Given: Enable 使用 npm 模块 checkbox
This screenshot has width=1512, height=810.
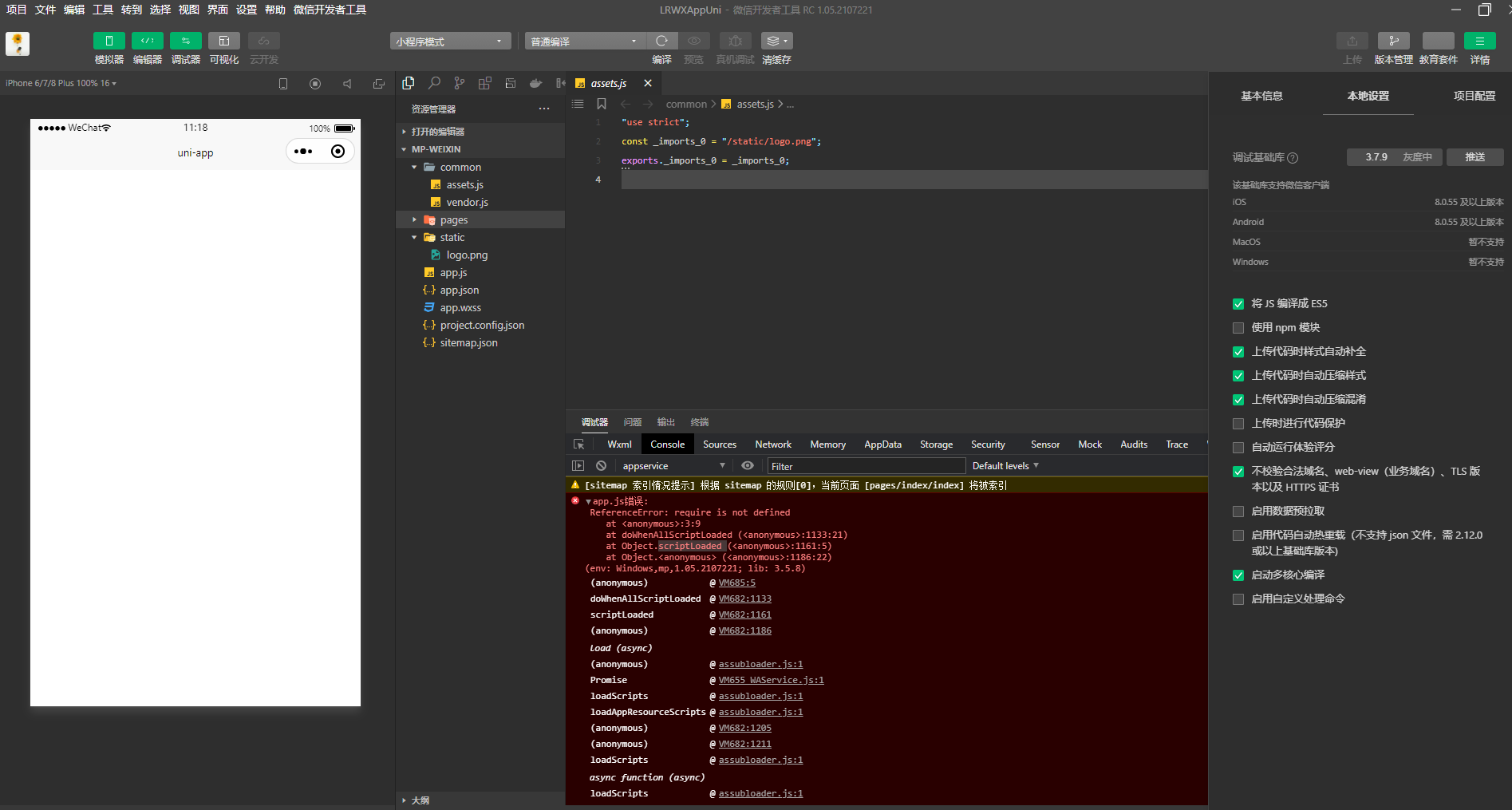Looking at the screenshot, I should 1238,328.
